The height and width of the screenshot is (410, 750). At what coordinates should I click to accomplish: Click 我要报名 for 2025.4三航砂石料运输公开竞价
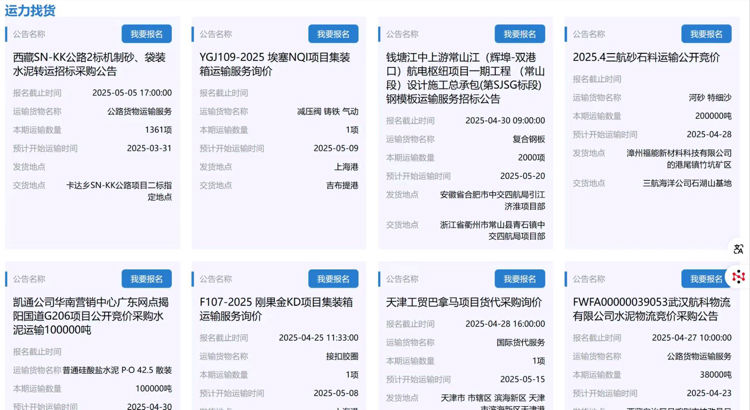[706, 34]
